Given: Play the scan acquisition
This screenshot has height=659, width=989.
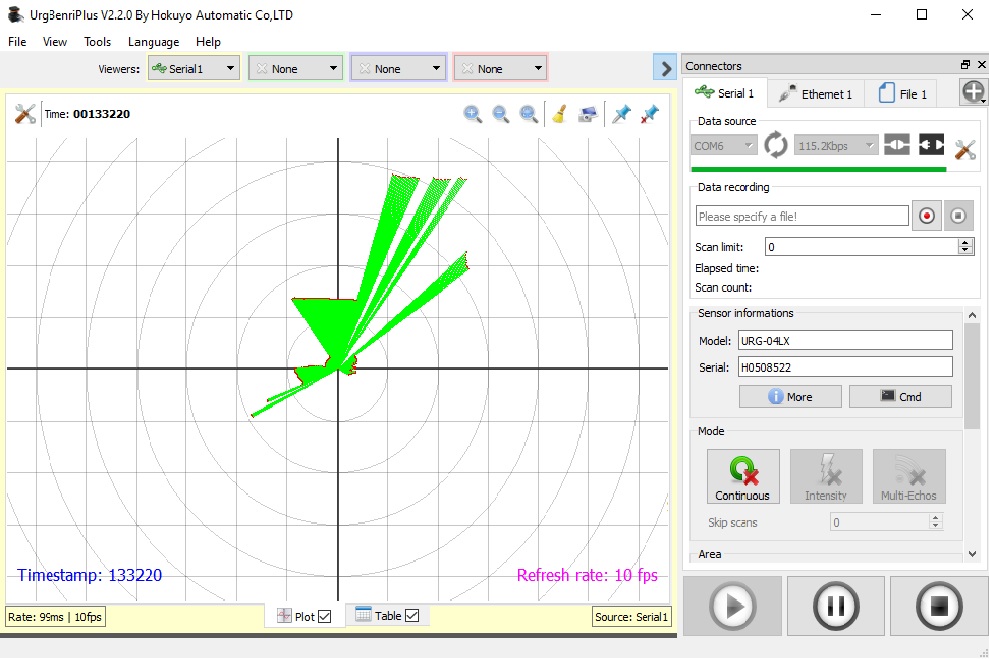Looking at the screenshot, I should 732,606.
